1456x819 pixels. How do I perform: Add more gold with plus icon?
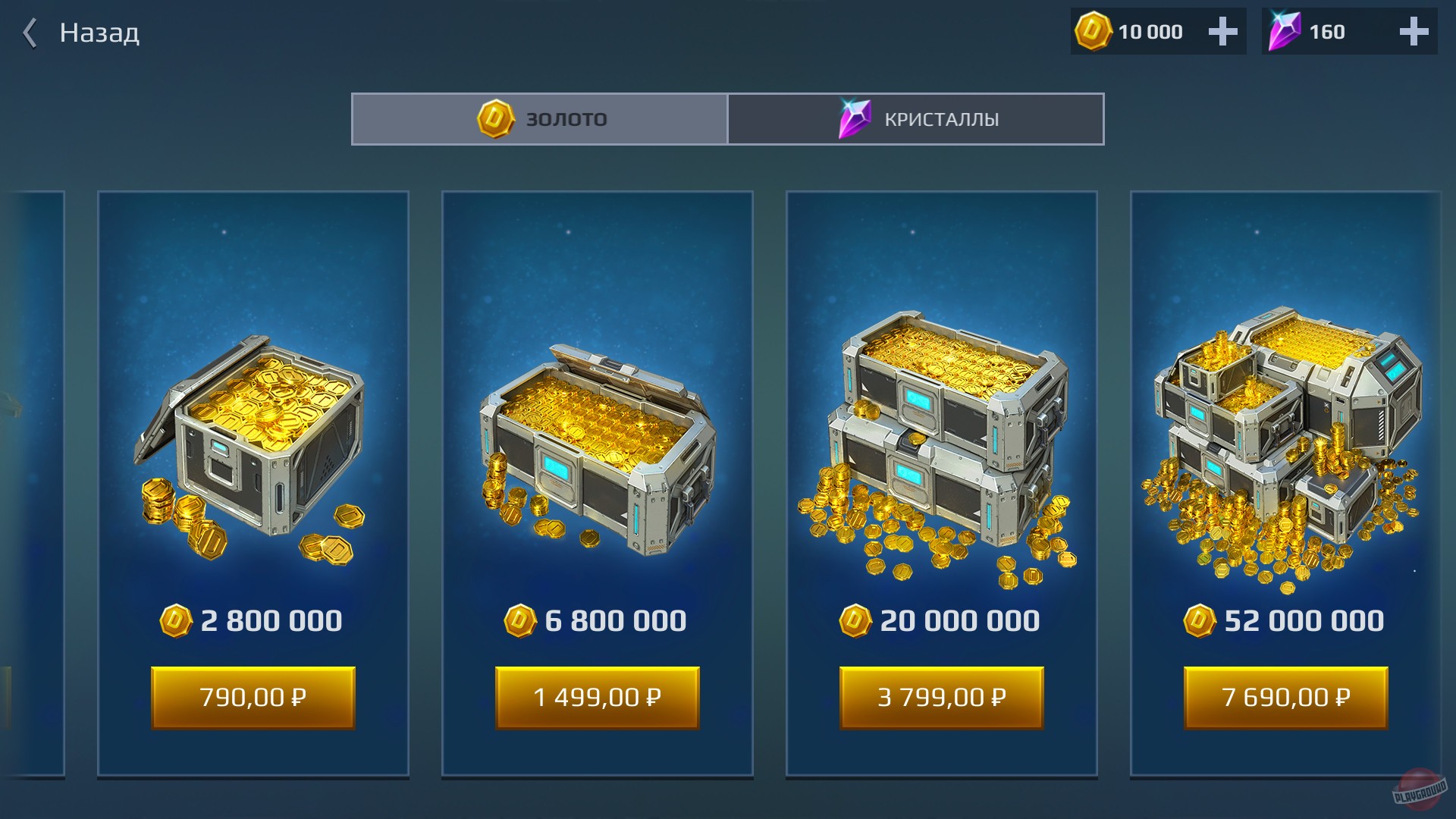[x=1222, y=32]
